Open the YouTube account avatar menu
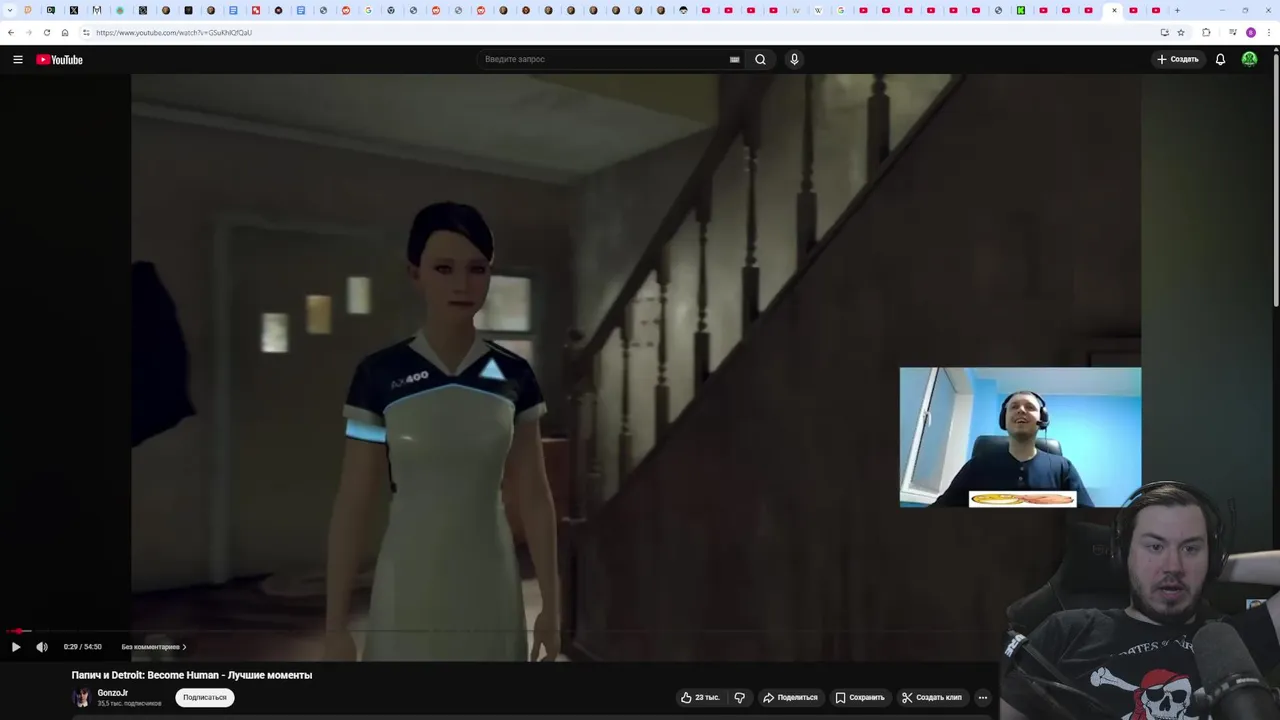 tap(1249, 60)
